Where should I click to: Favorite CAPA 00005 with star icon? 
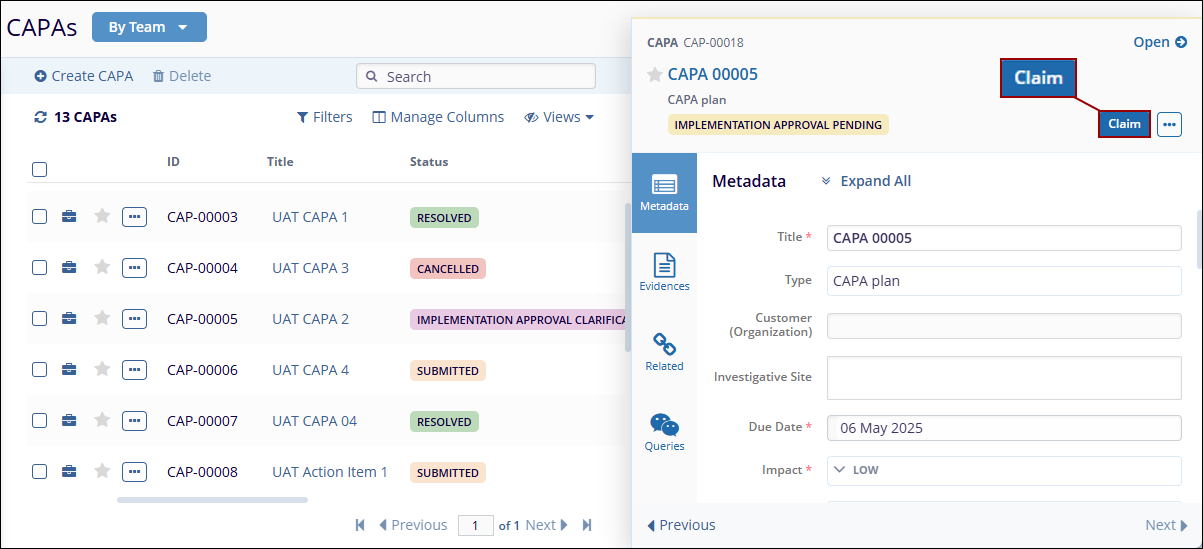pyautogui.click(x=655, y=75)
